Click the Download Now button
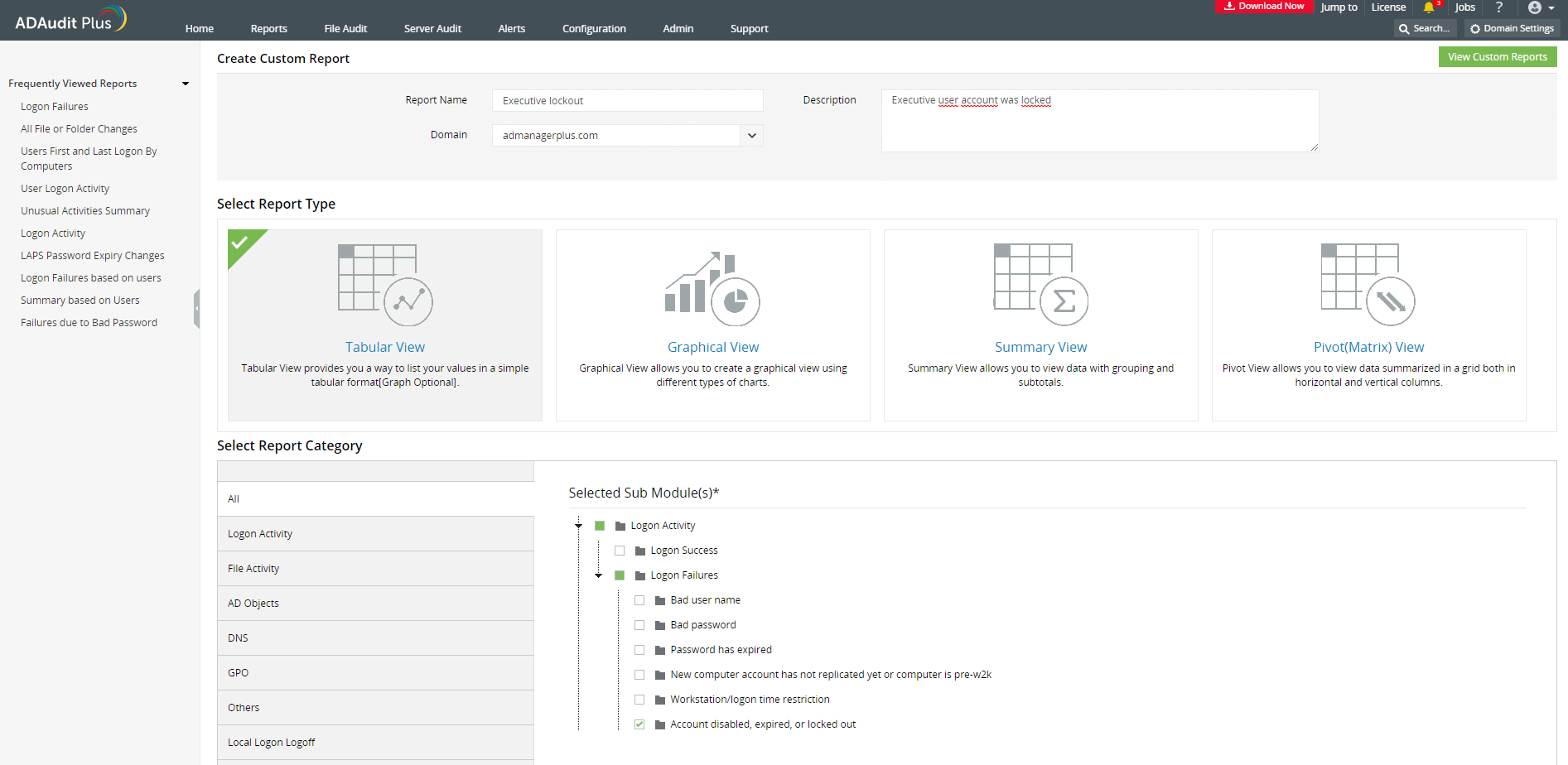Viewport: 1568px width, 765px height. (1264, 7)
